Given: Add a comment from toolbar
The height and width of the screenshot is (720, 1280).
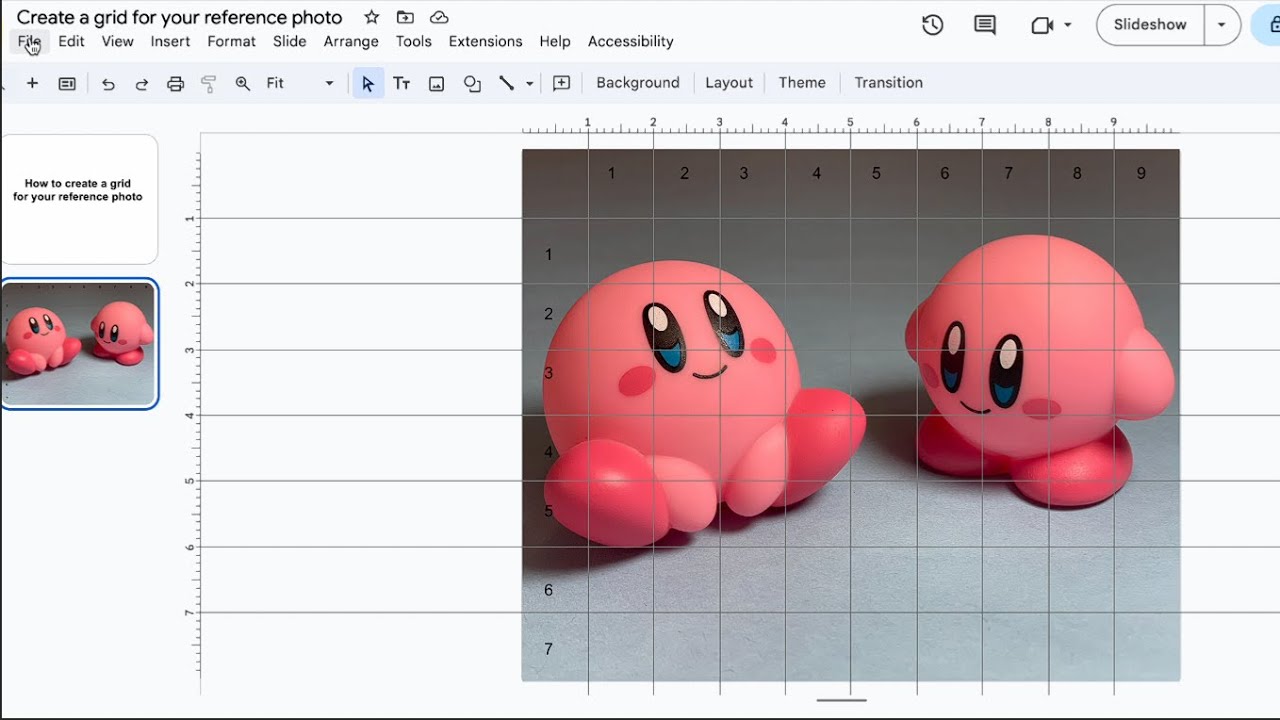Looking at the screenshot, I should 562,83.
